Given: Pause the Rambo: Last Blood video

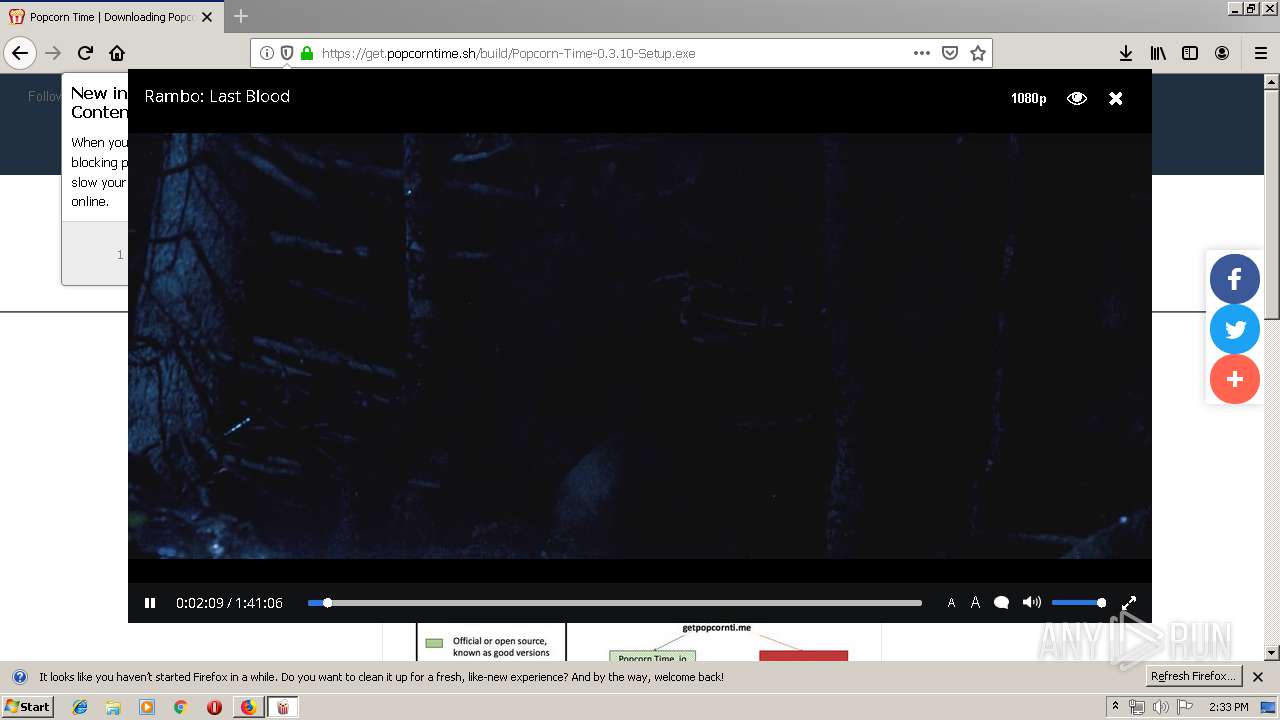Looking at the screenshot, I should click(x=150, y=603).
